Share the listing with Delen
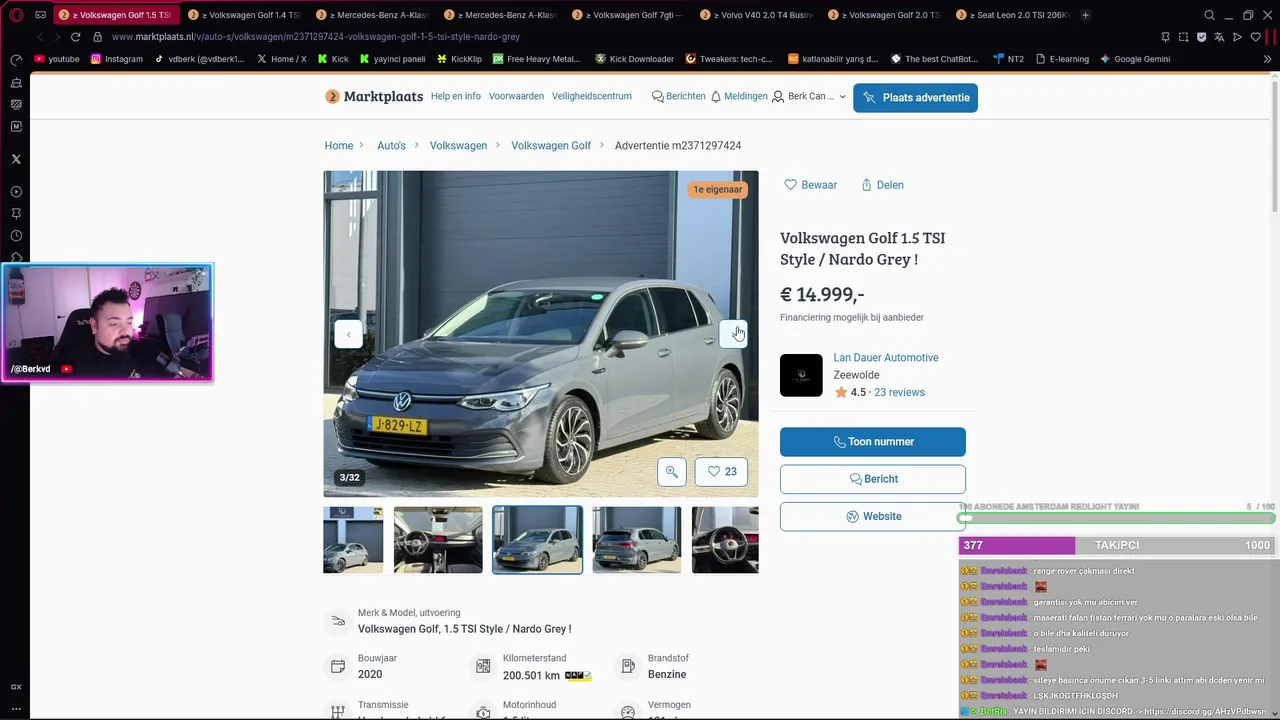The image size is (1280, 720). (x=880, y=185)
